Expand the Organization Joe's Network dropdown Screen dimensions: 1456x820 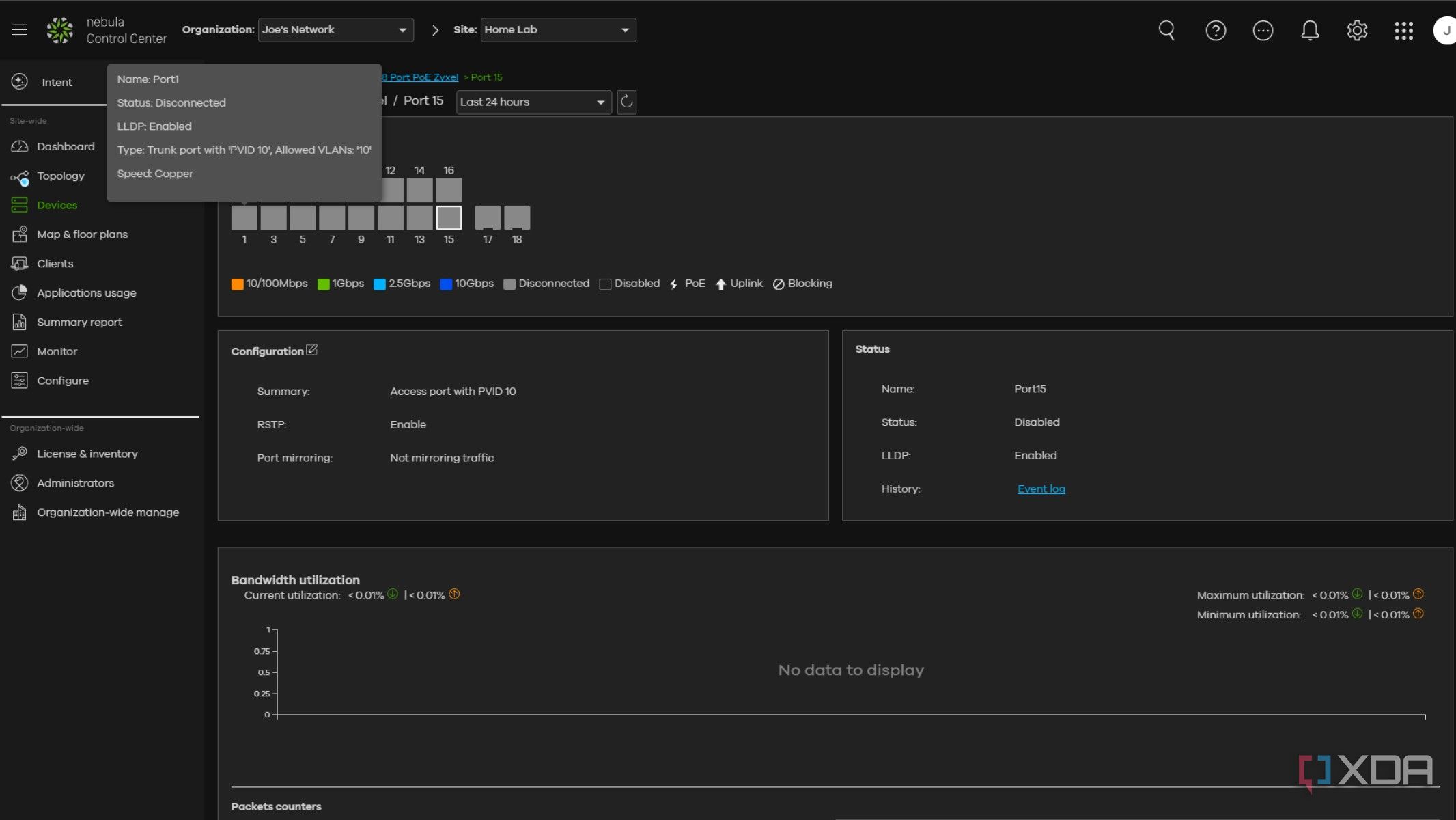(335, 30)
